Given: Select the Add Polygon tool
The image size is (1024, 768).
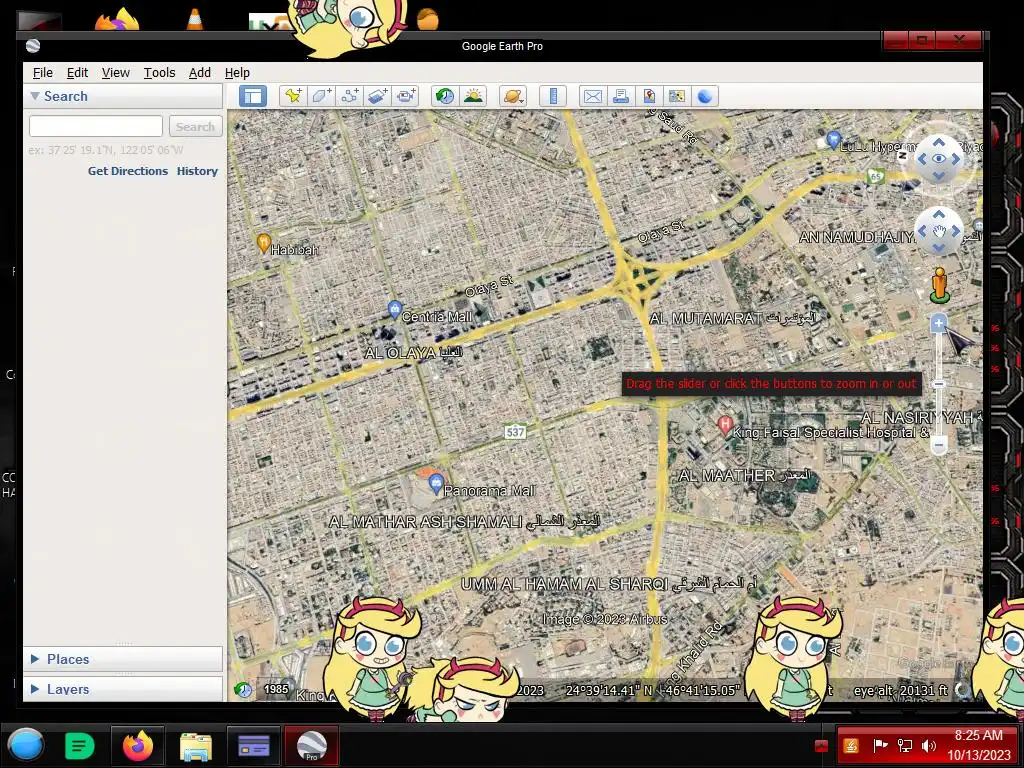Looking at the screenshot, I should [321, 97].
